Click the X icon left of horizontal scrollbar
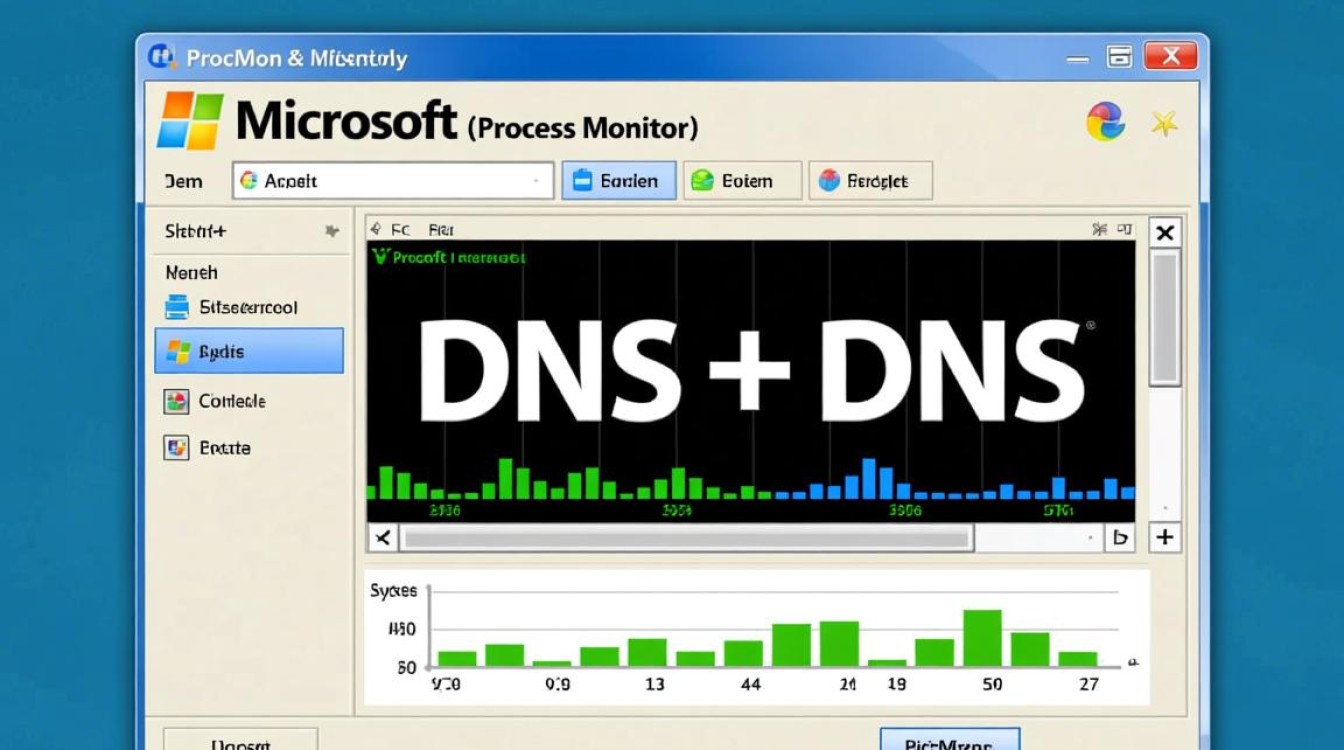 pyautogui.click(x=382, y=538)
